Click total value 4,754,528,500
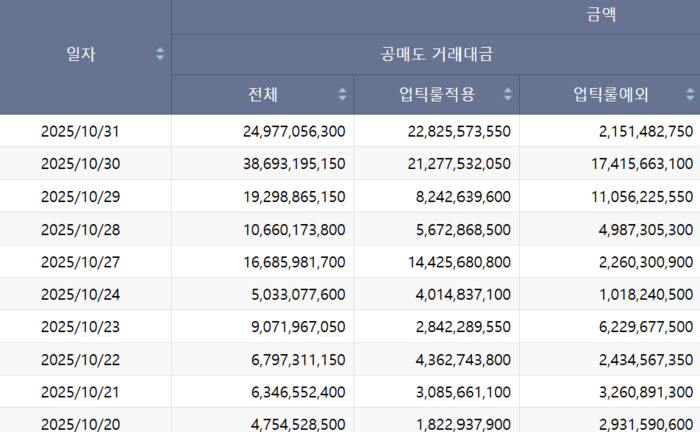700x432 pixels. pyautogui.click(x=298, y=424)
